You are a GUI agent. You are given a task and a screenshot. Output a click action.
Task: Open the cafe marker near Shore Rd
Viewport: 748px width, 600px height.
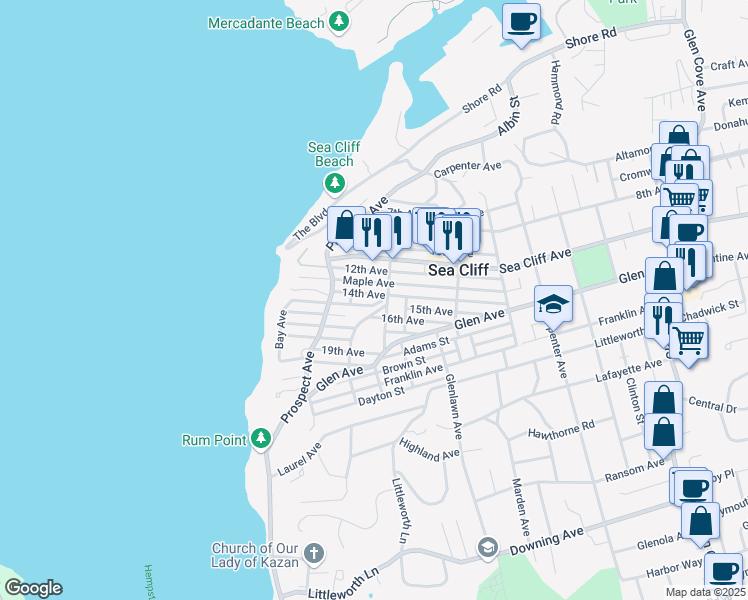(520, 23)
